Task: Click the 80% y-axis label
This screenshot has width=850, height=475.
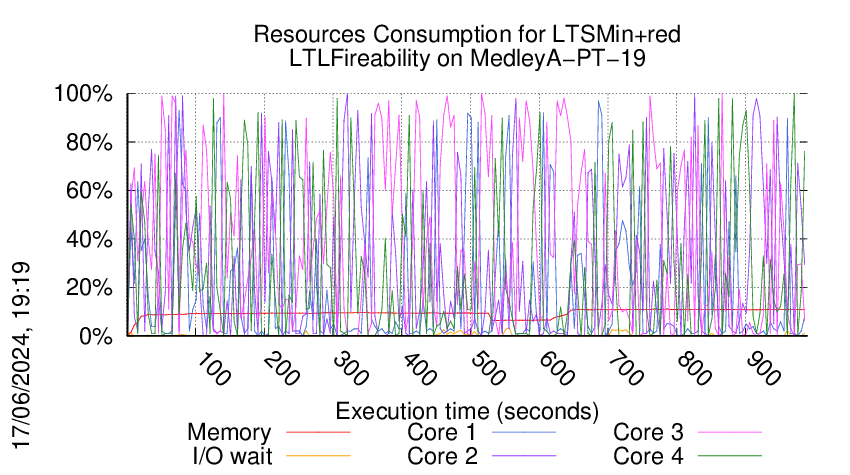Action: (89, 143)
